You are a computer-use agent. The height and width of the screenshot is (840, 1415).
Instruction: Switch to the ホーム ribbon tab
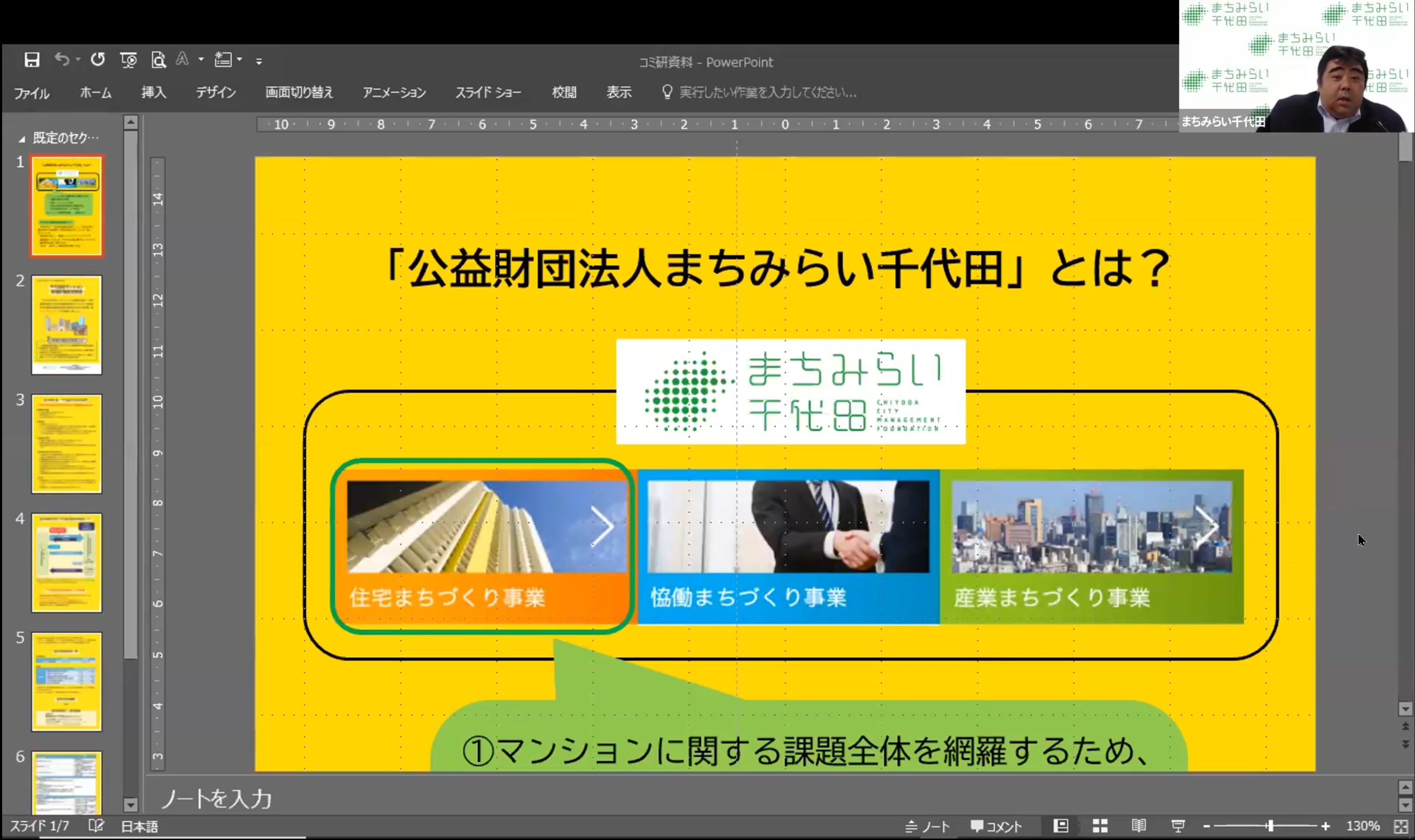(x=96, y=92)
